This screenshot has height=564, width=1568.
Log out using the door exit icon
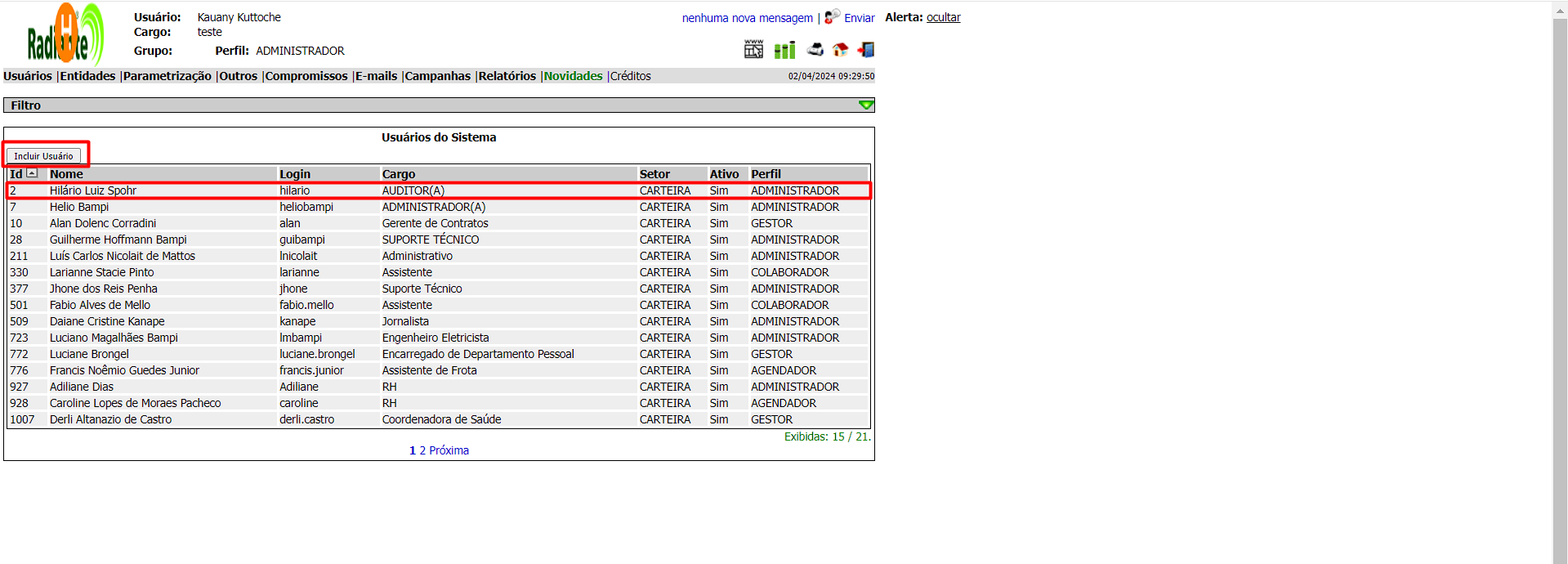pyautogui.click(x=866, y=50)
